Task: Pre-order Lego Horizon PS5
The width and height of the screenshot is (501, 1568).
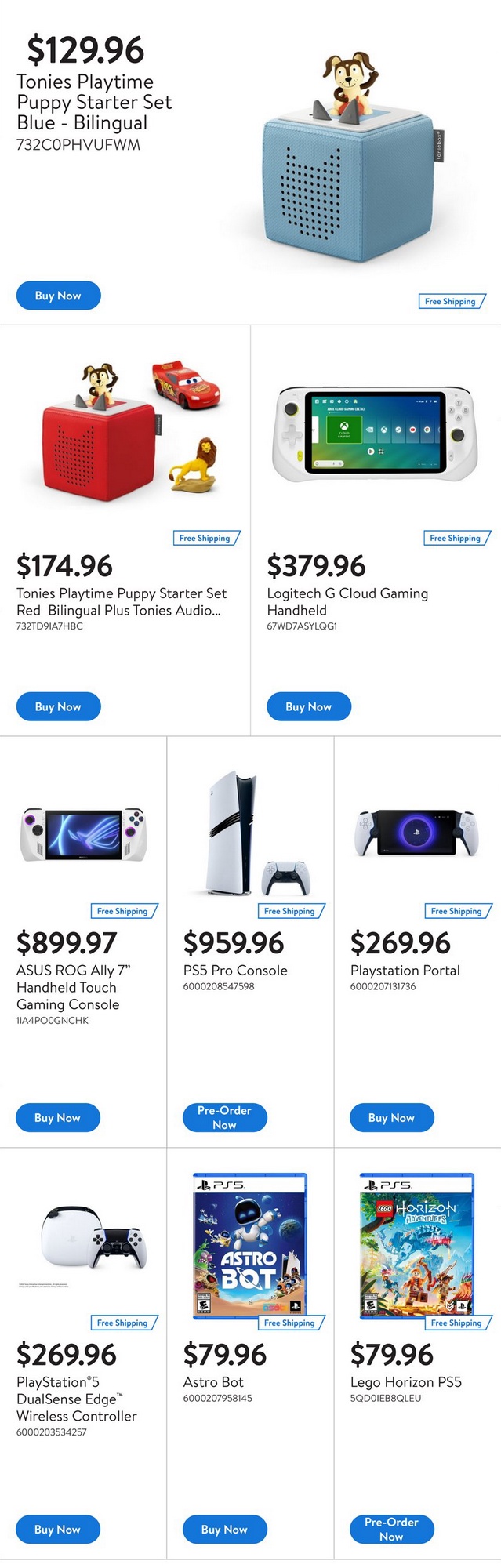Action: (x=391, y=1529)
